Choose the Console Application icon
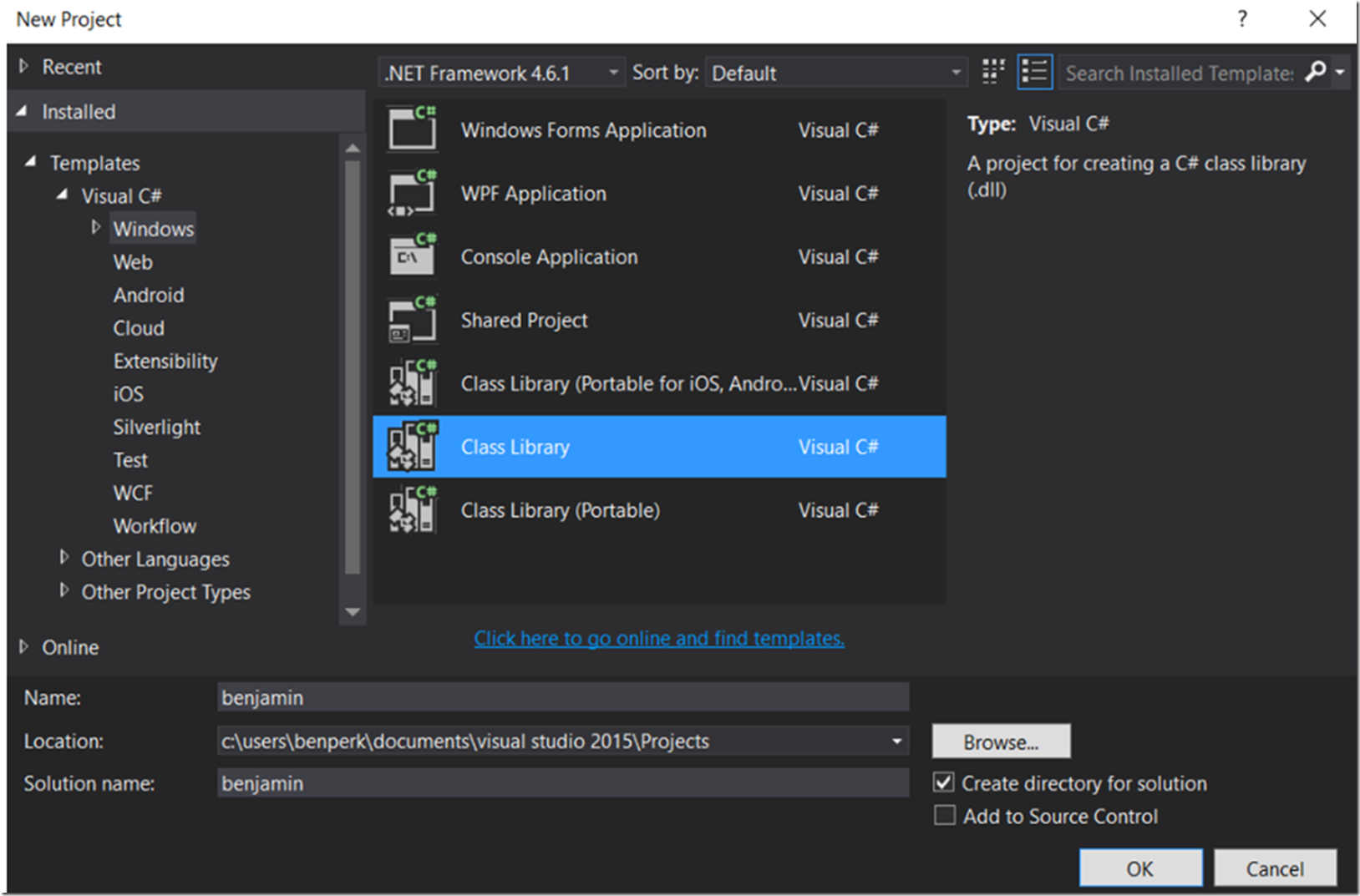 [414, 256]
